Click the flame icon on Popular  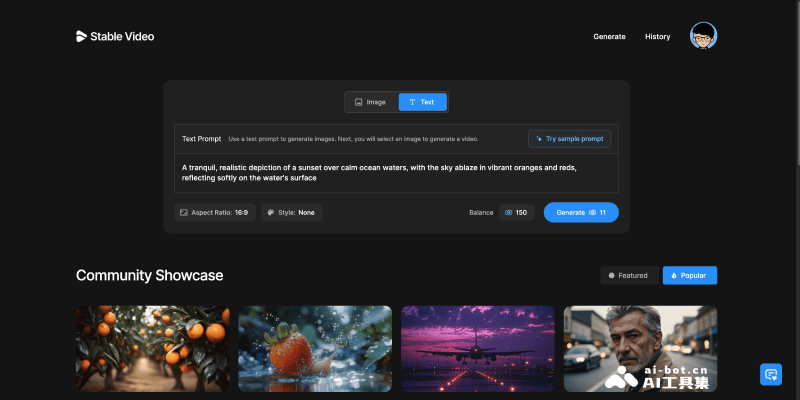tap(674, 275)
